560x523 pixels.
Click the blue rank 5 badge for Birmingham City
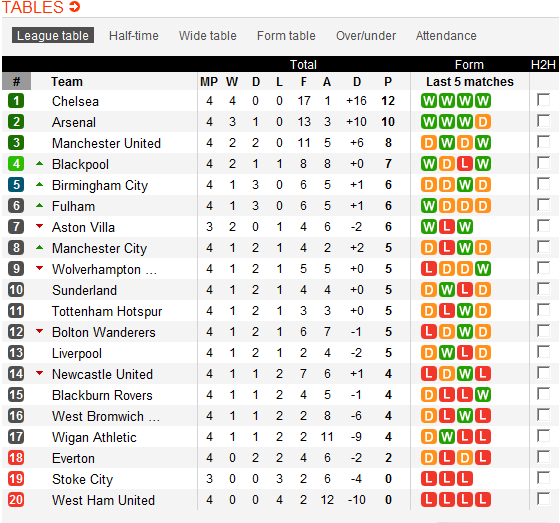16,185
